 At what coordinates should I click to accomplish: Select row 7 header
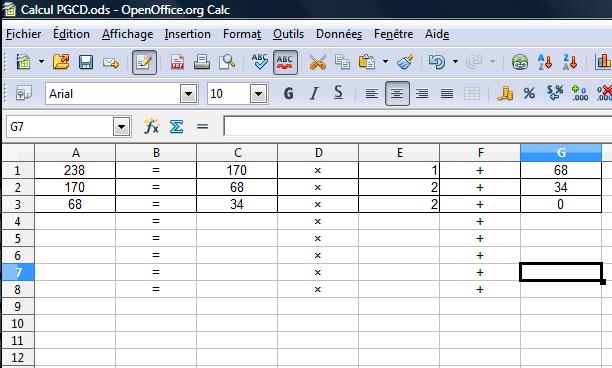[x=18, y=272]
